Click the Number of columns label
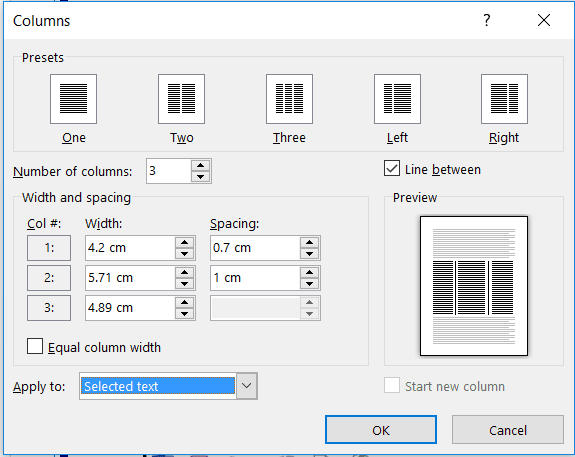Screen dimensions: 575x457 tap(73, 171)
